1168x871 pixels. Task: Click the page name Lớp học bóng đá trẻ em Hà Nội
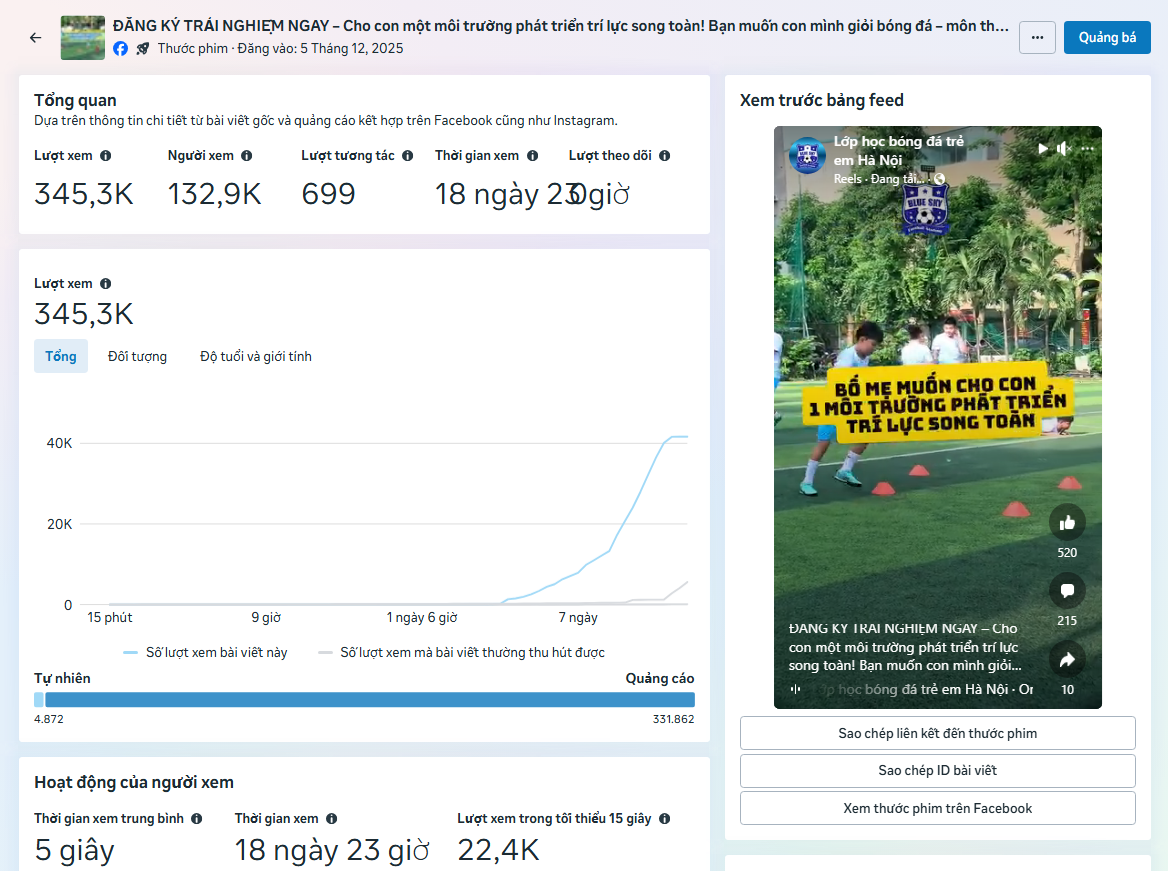click(898, 151)
